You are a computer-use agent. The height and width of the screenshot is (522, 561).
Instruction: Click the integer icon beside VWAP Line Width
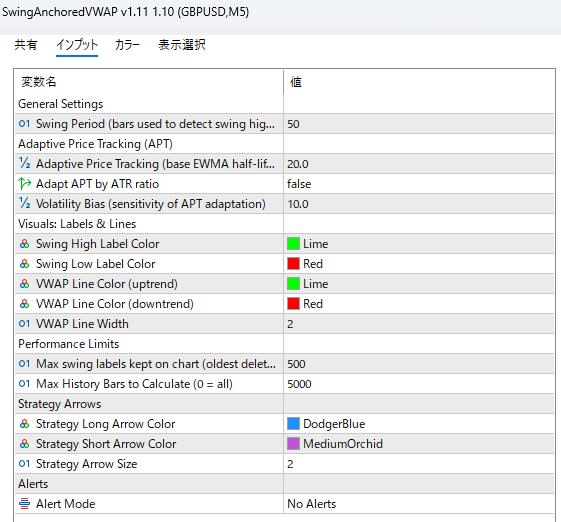point(24,324)
